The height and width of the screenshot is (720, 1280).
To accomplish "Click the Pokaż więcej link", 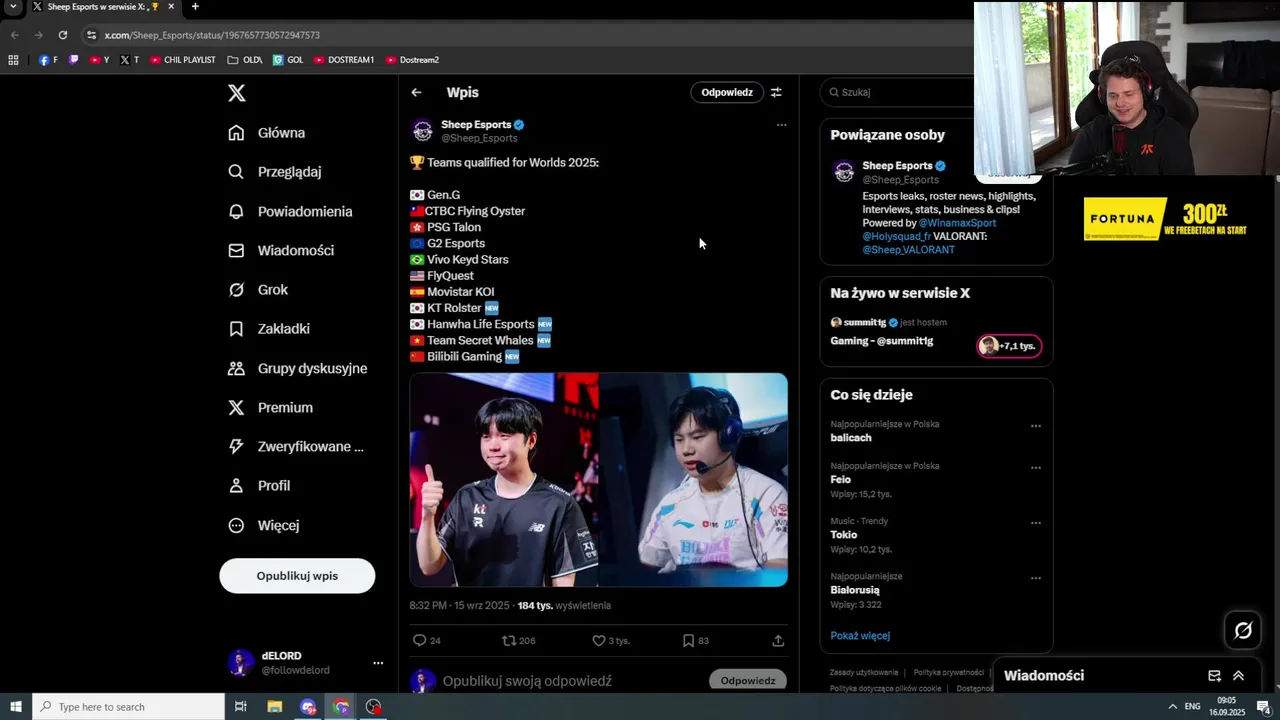I will [860, 636].
